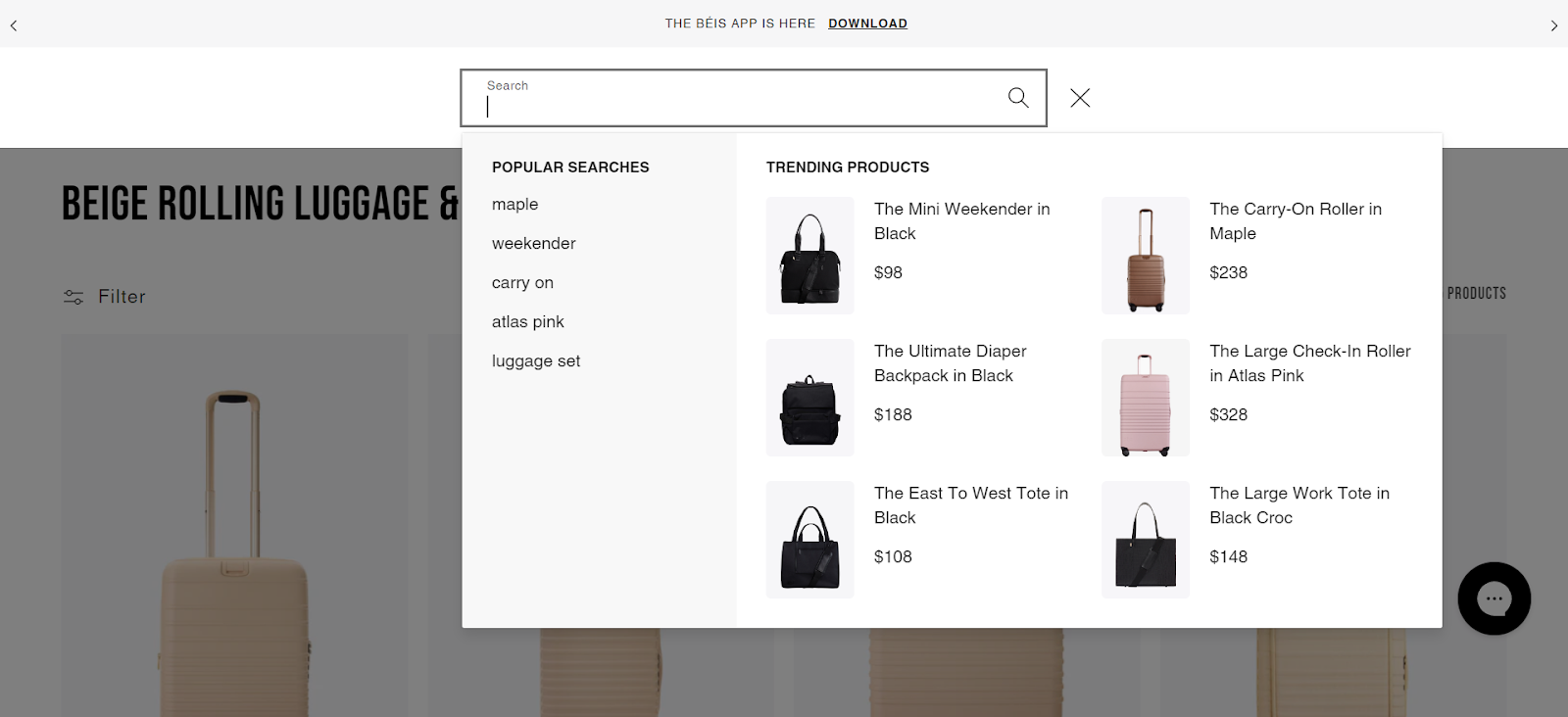
Task: Open Mini Weekender in Black thumbnail
Action: pos(810,256)
